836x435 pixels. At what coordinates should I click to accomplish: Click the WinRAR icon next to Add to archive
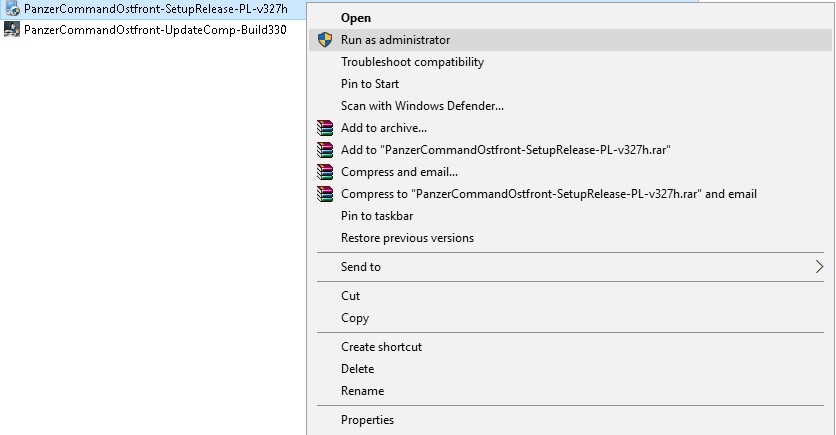tap(324, 128)
